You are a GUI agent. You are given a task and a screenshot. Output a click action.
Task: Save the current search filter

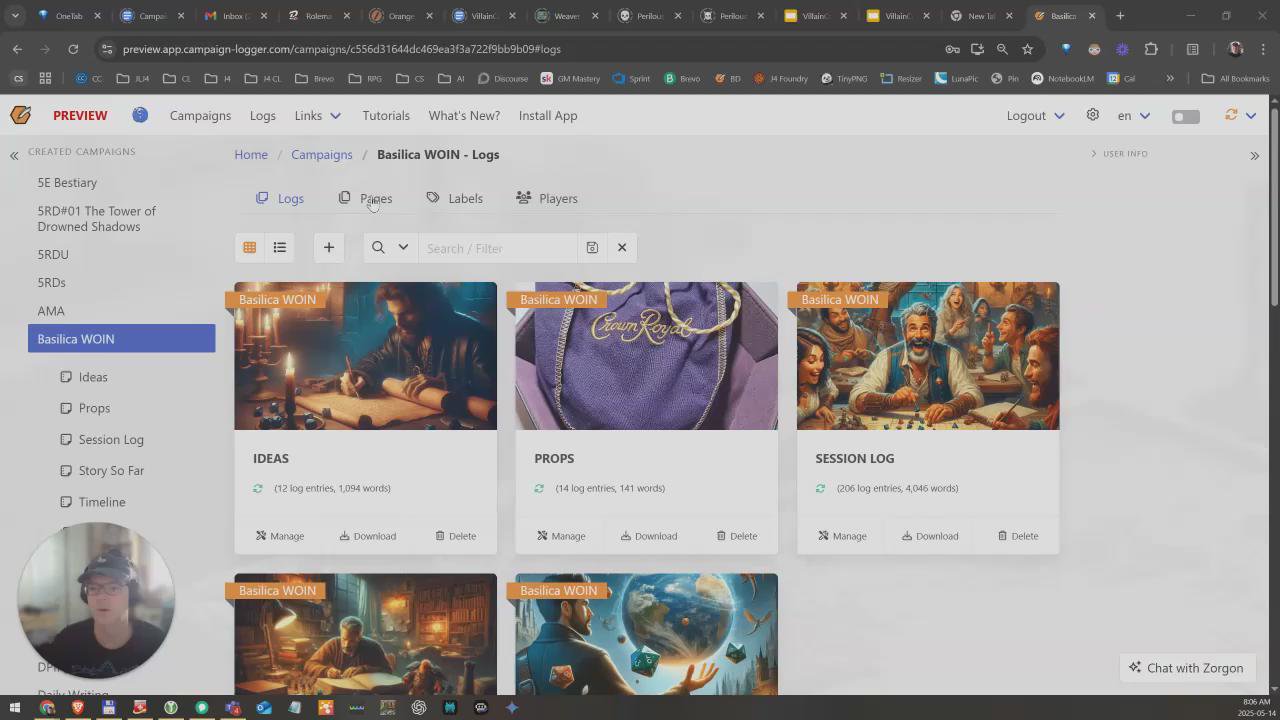[x=592, y=248]
